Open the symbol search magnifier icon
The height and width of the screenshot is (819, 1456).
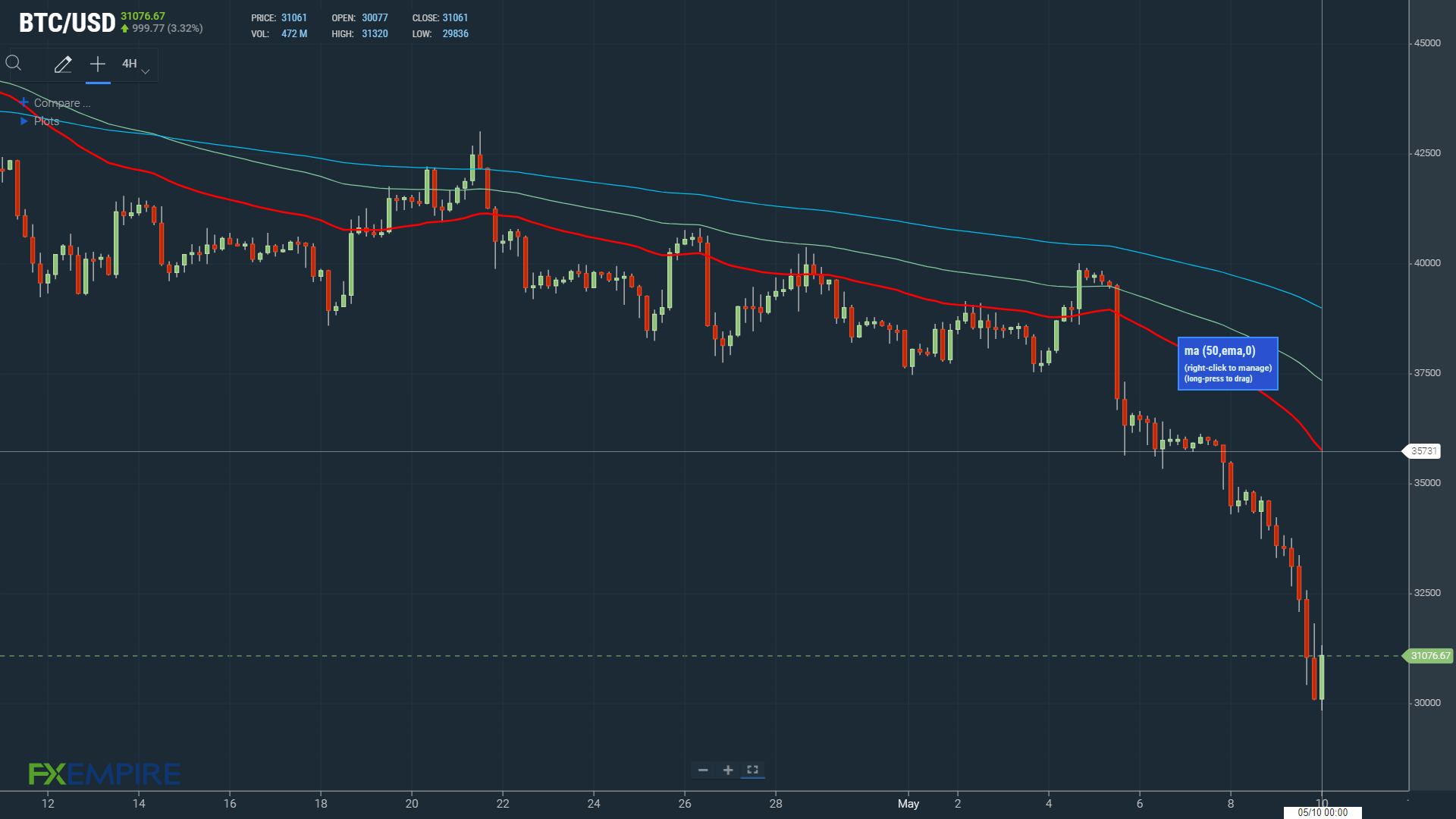click(14, 64)
